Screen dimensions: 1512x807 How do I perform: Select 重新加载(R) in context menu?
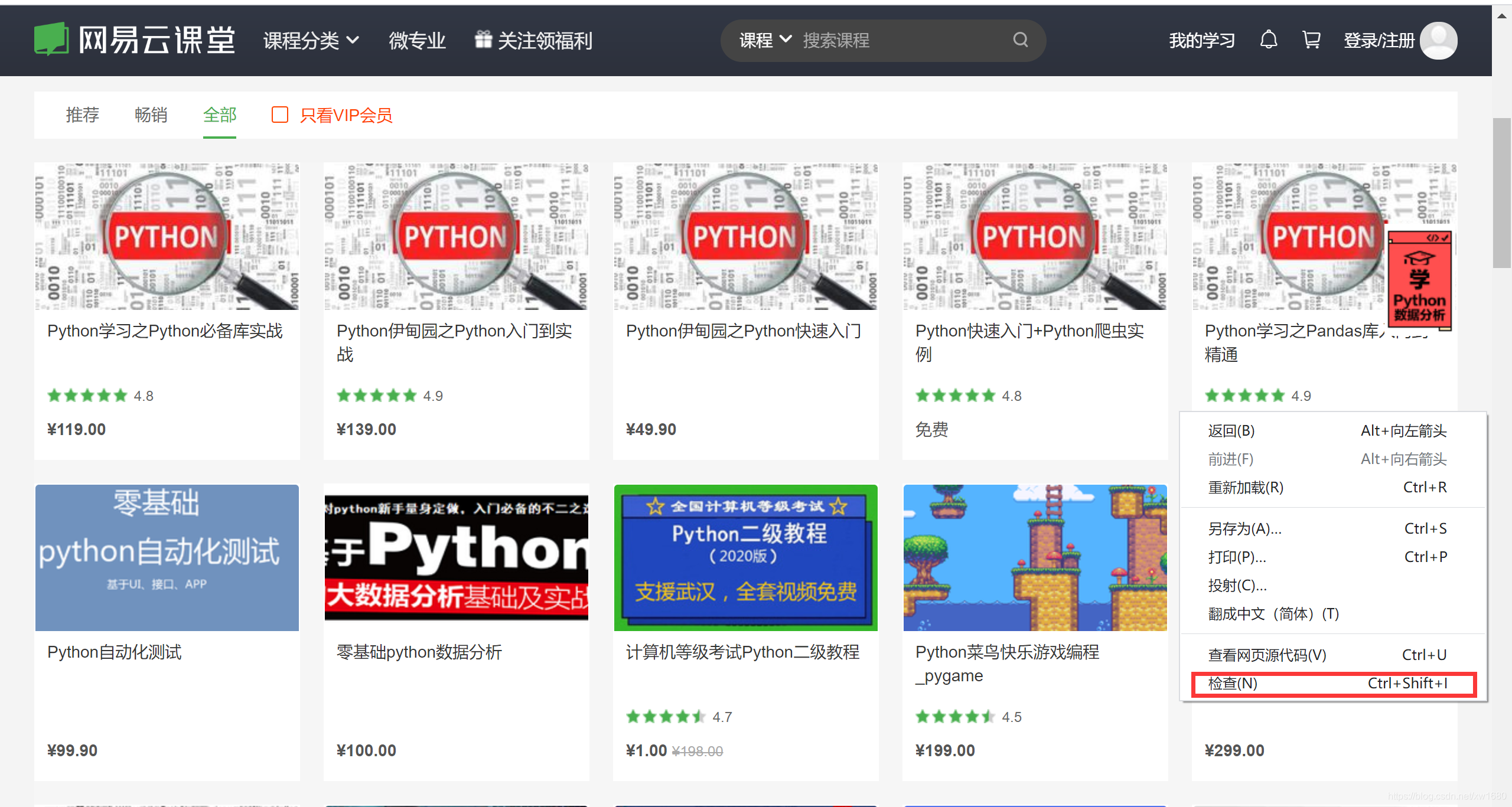point(1246,488)
